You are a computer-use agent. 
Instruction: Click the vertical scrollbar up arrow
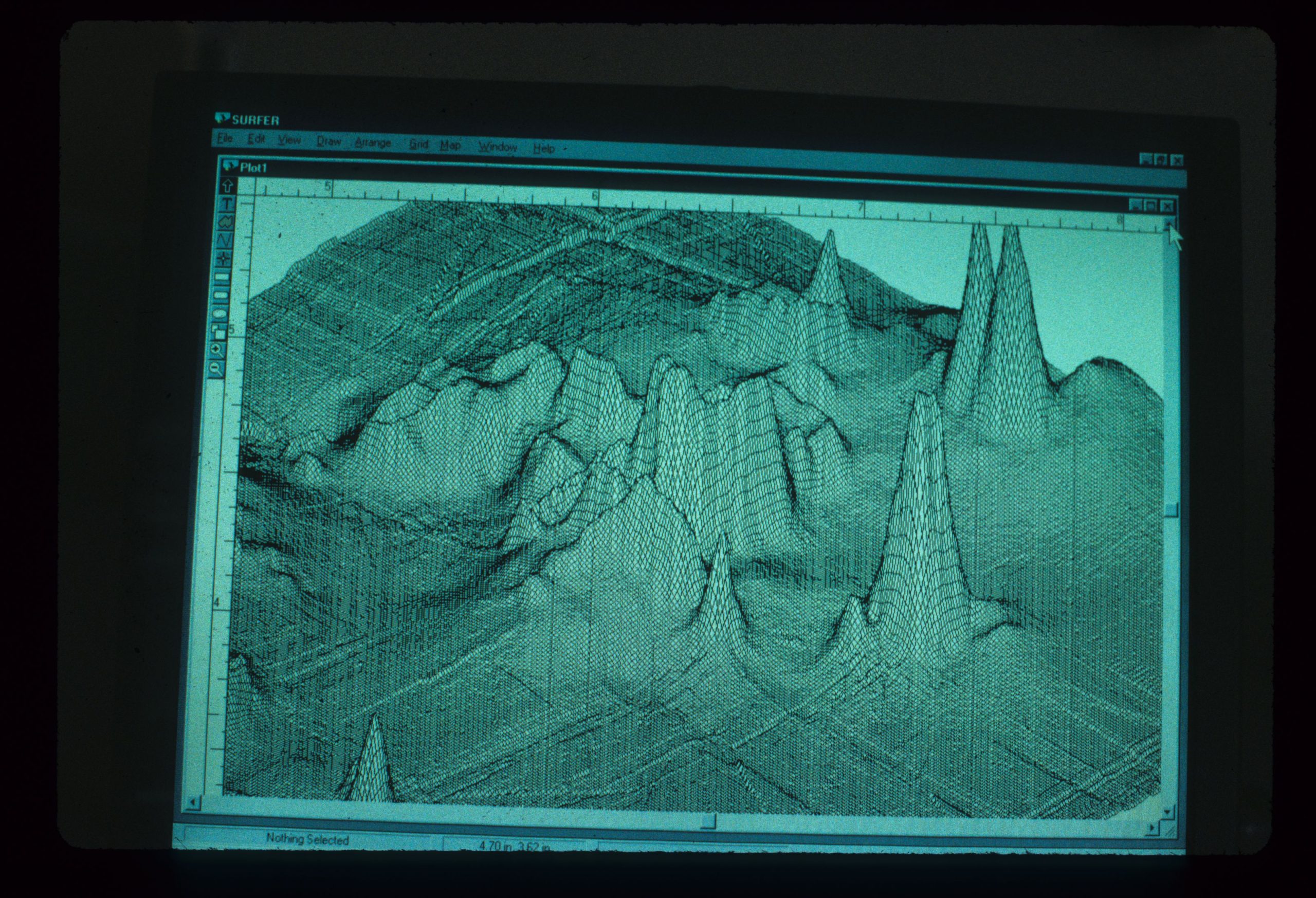pos(1169,224)
